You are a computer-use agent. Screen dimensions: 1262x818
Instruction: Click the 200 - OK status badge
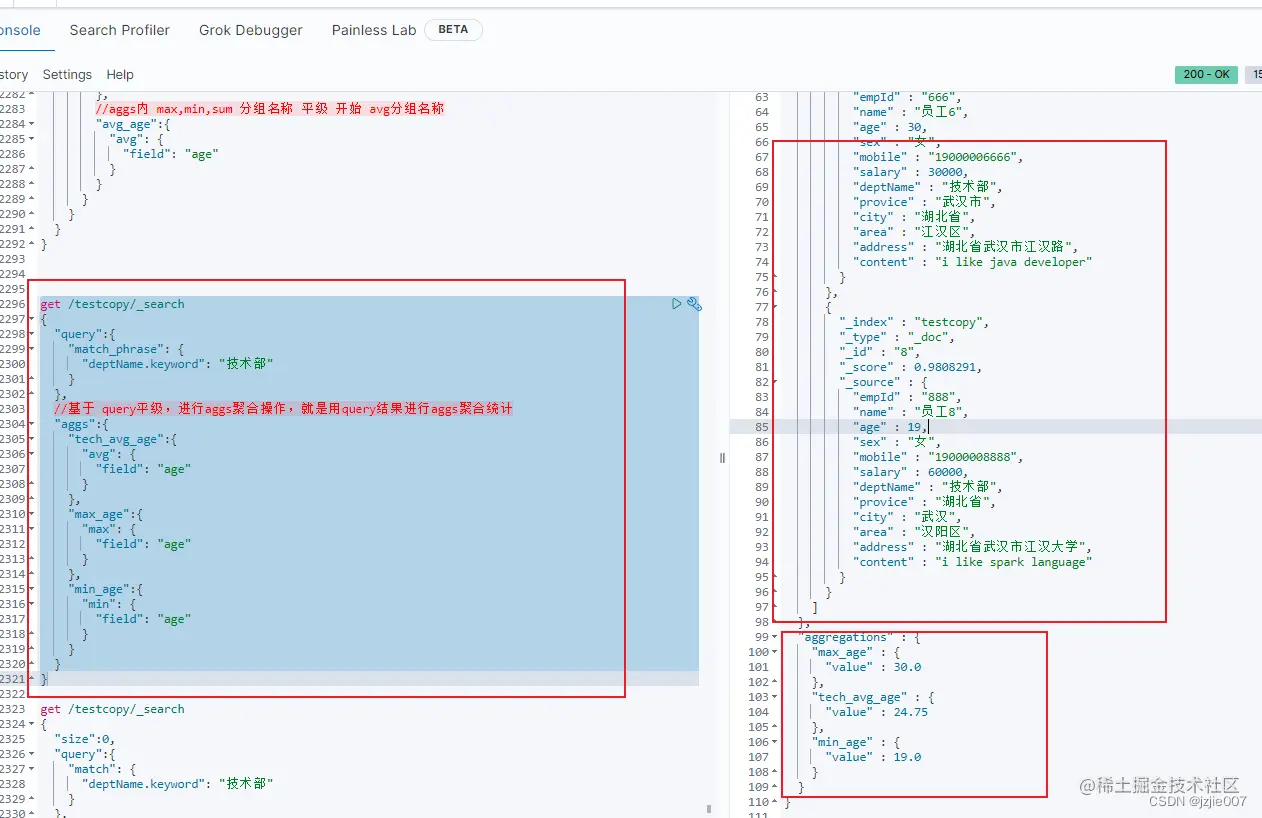1206,74
